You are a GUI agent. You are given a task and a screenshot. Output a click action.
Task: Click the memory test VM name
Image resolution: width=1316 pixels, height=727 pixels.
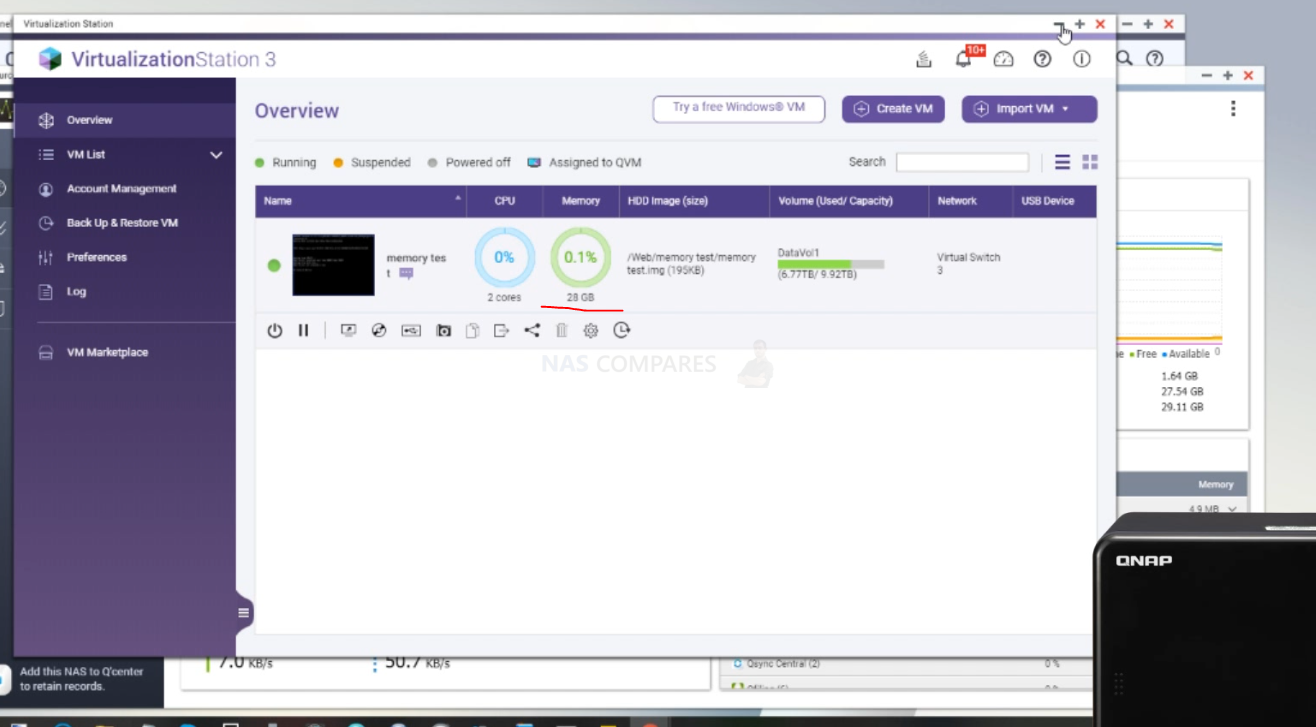(x=416, y=264)
